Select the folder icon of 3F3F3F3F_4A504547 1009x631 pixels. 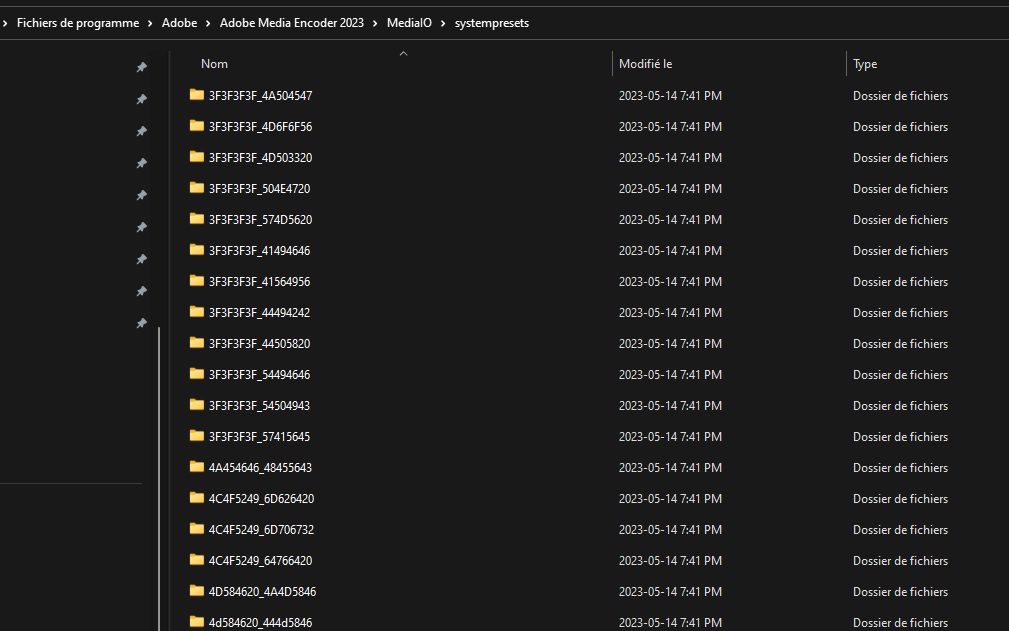(x=197, y=95)
